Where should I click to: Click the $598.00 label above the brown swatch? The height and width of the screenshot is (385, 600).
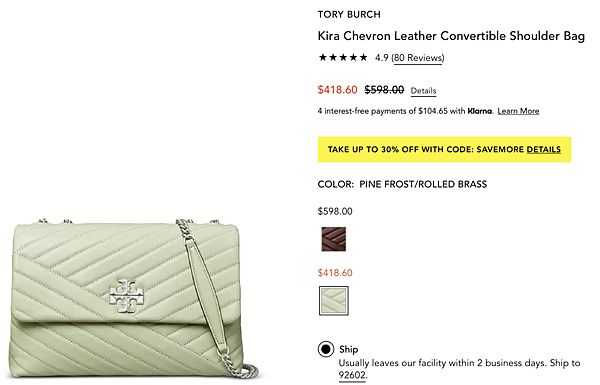(x=335, y=211)
